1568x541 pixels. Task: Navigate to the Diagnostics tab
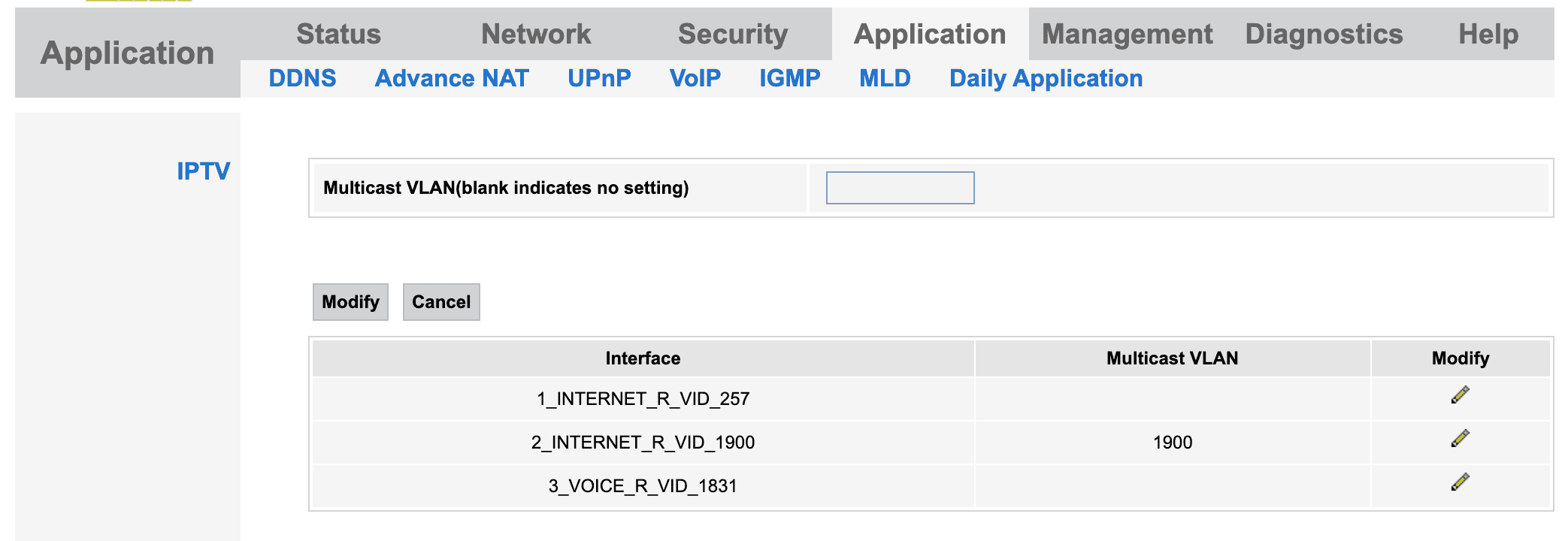[1324, 35]
